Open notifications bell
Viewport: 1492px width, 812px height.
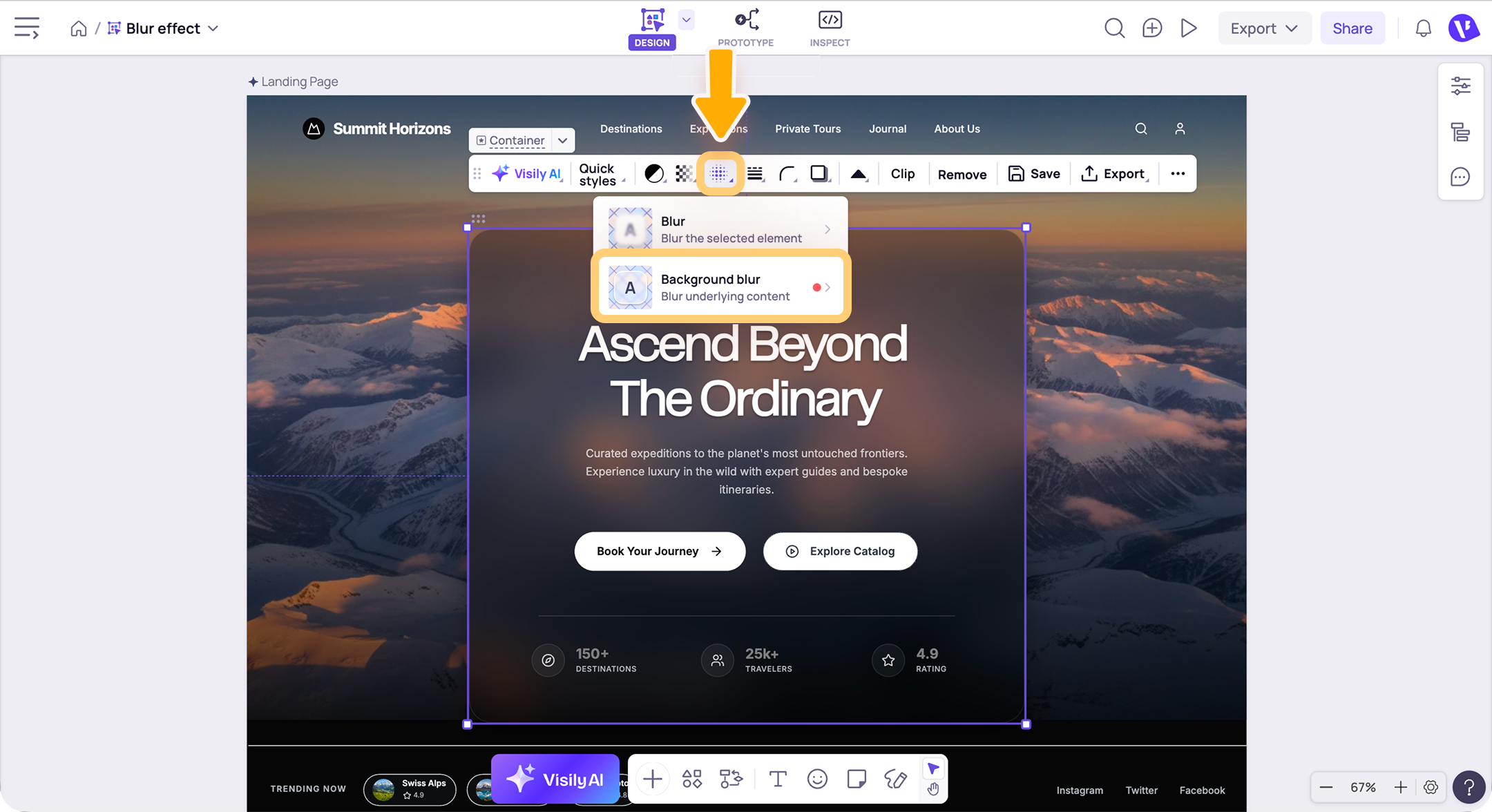1423,28
